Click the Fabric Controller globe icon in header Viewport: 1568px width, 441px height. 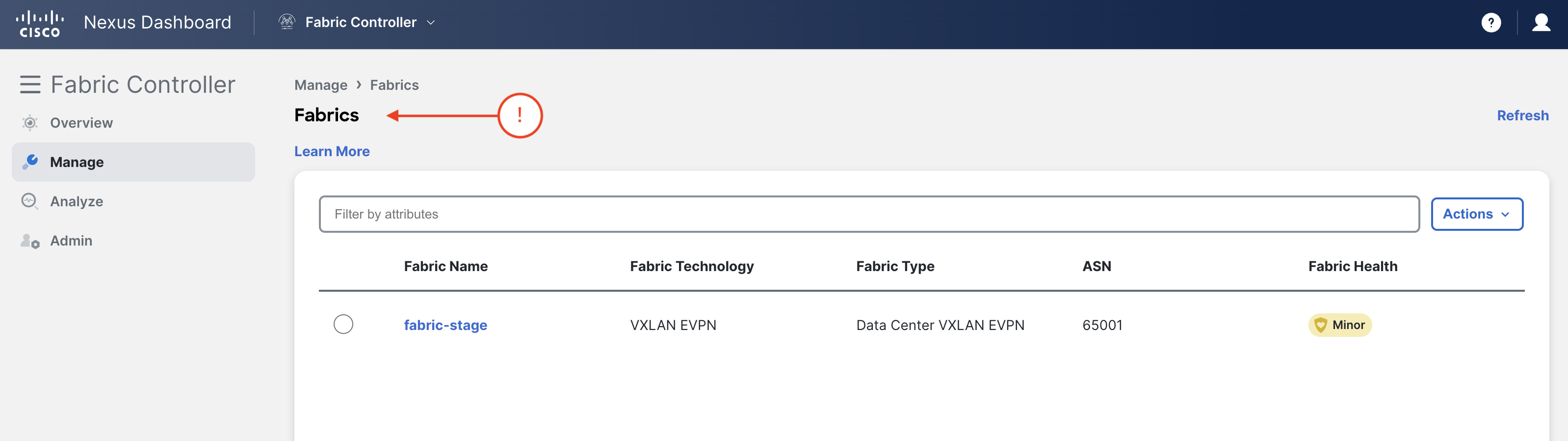click(x=287, y=22)
